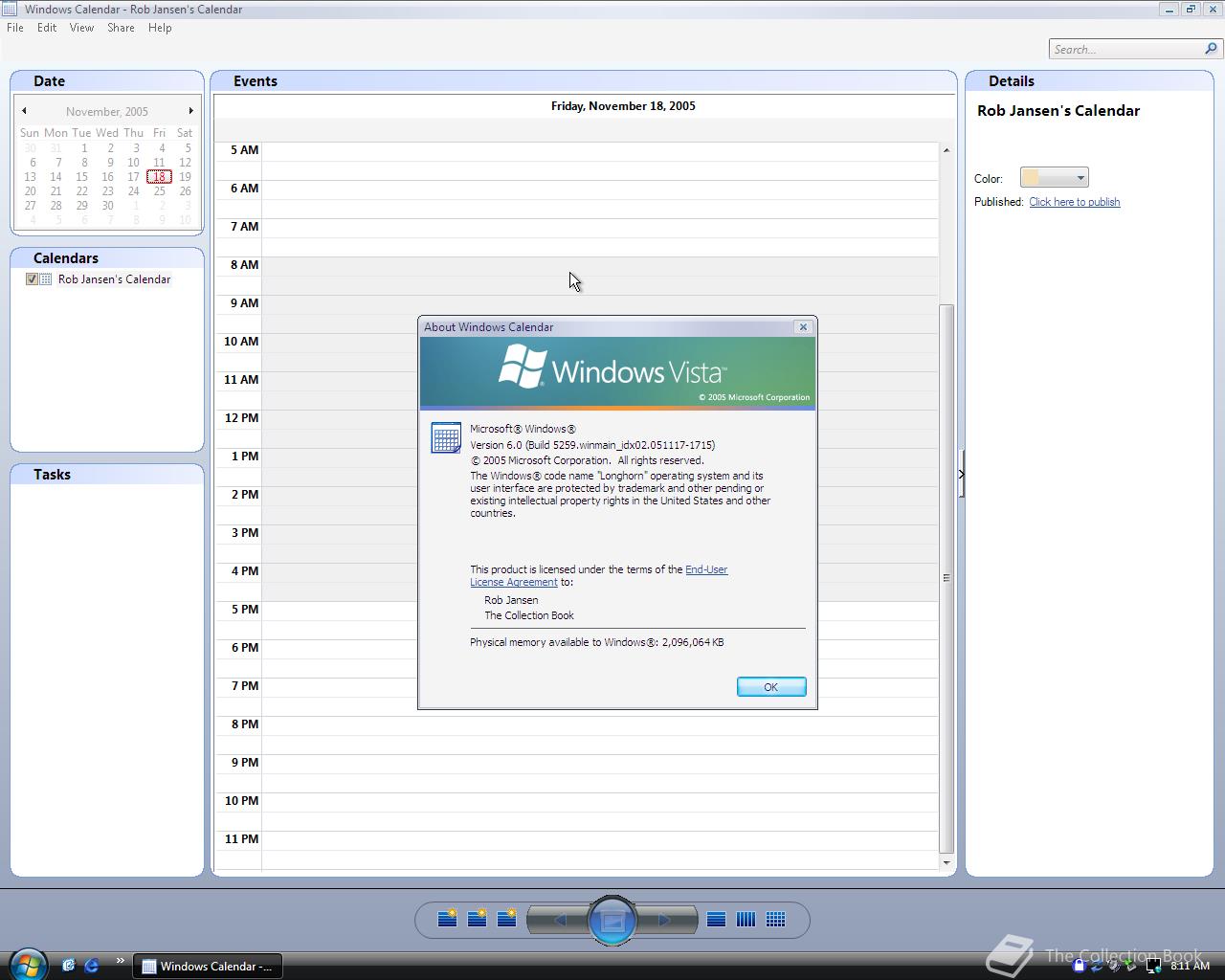Go to the previous day with left arrow
This screenshot has height=980, width=1225.
(x=559, y=920)
